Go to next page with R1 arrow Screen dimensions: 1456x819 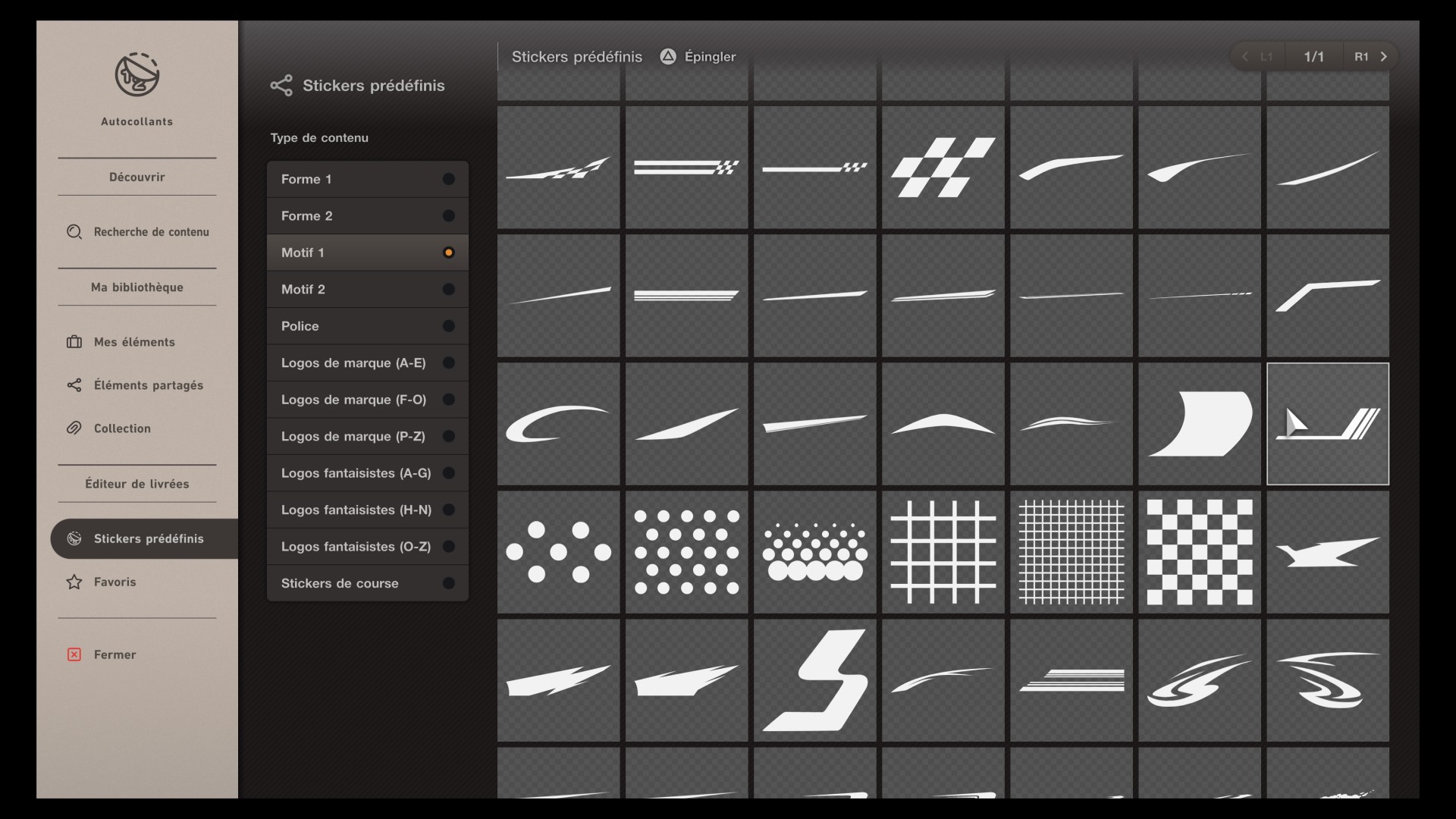point(1382,57)
